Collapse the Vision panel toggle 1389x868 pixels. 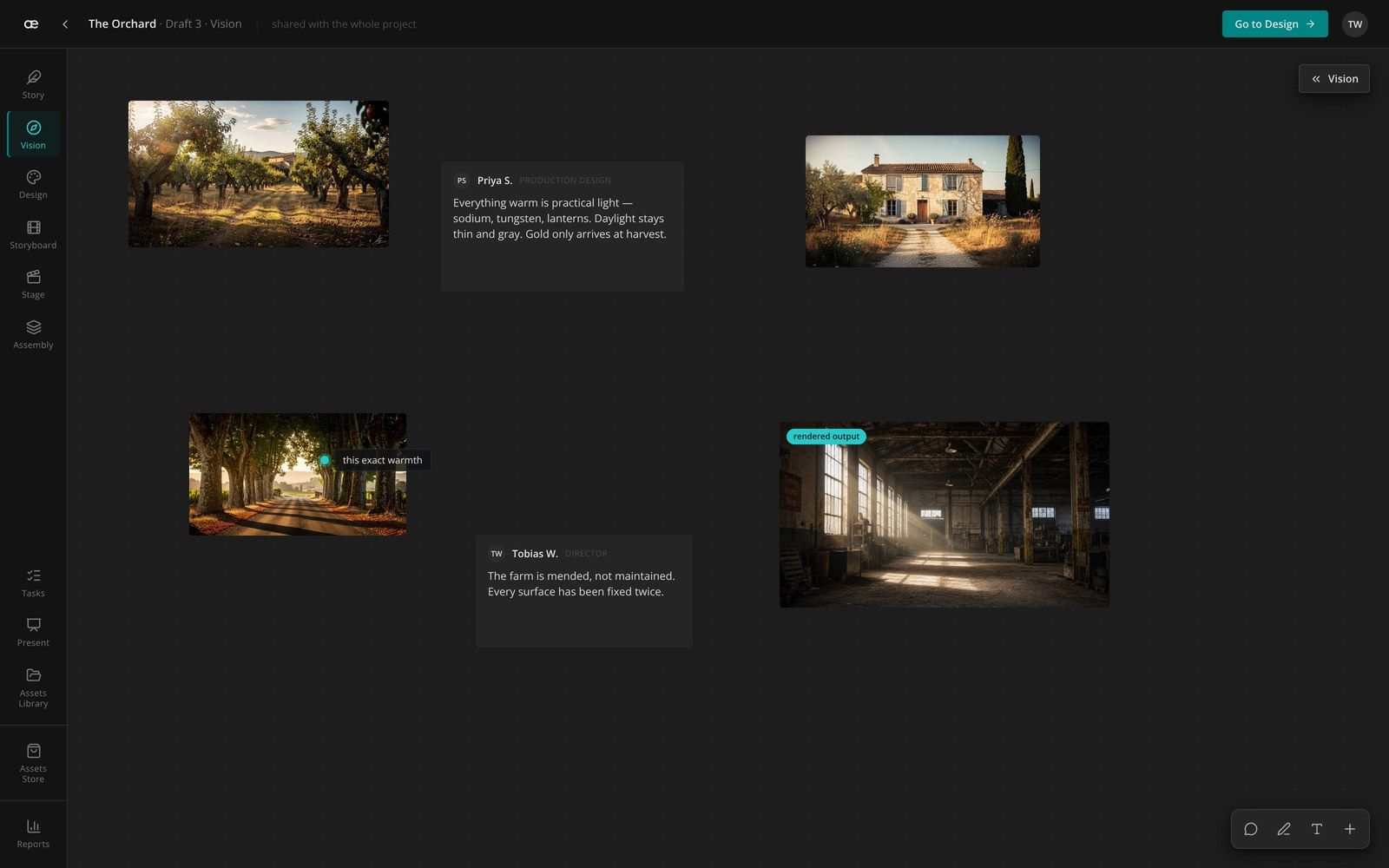1334,79
